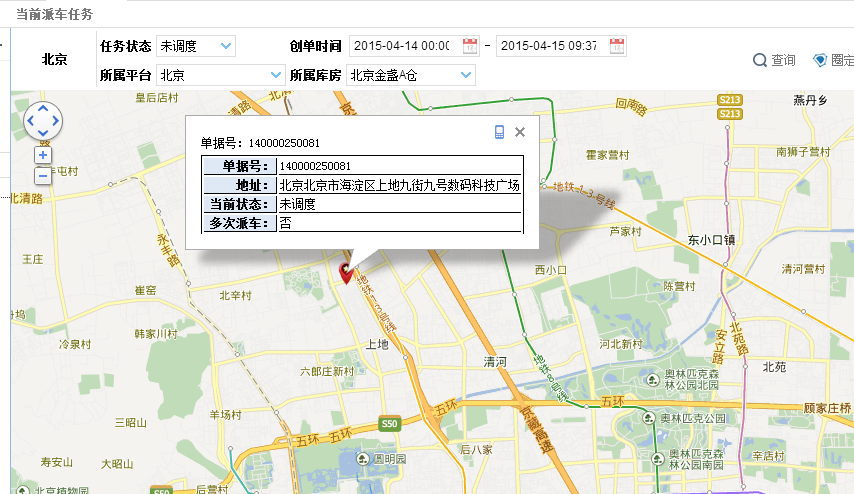Pan the map up with the arrow control
Viewport: 854px width, 494px height.
(x=43, y=108)
